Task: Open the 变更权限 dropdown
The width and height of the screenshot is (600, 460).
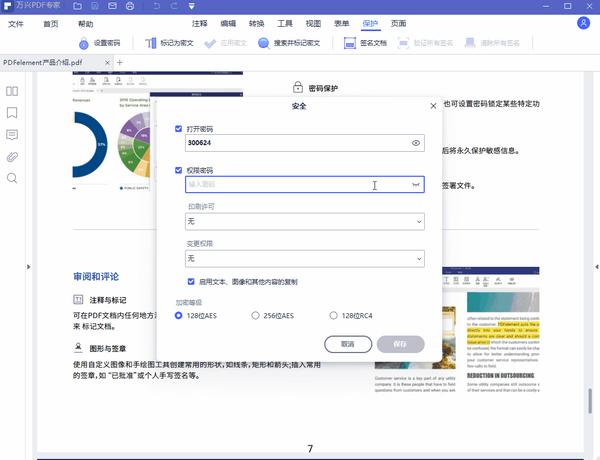Action: pyautogui.click(x=305, y=259)
